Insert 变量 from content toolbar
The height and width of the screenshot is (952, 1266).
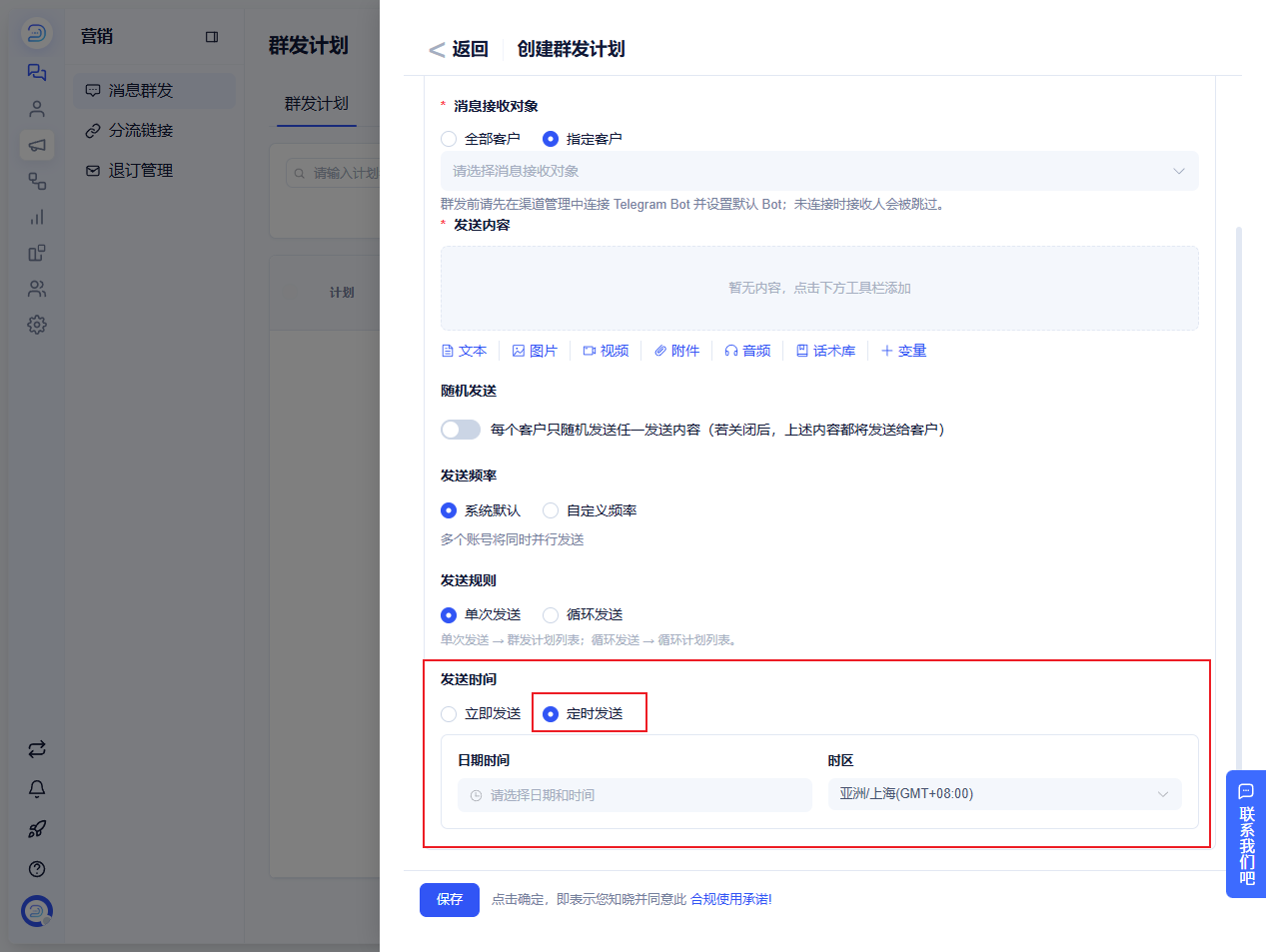point(903,351)
